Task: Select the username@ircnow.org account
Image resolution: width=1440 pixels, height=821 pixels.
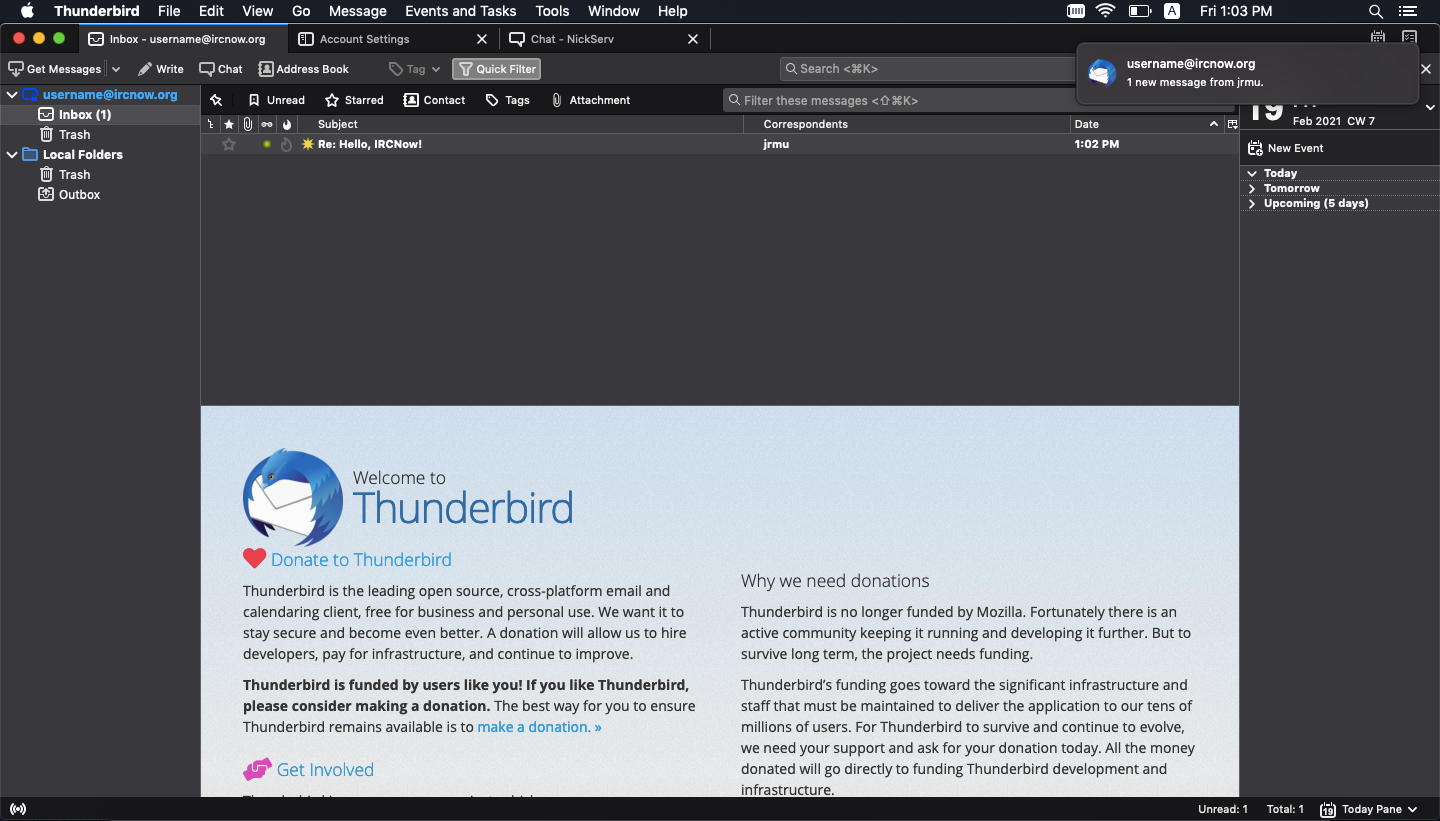Action: [x=110, y=95]
